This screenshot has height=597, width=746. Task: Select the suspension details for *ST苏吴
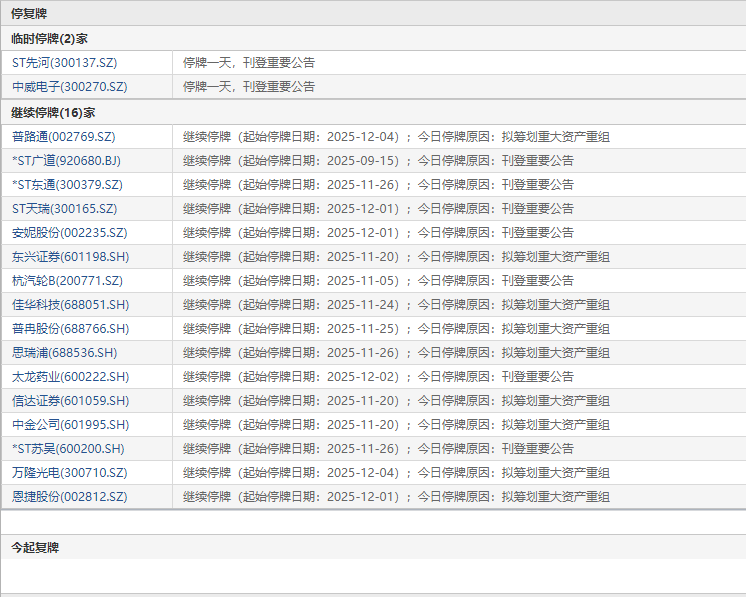(378, 449)
